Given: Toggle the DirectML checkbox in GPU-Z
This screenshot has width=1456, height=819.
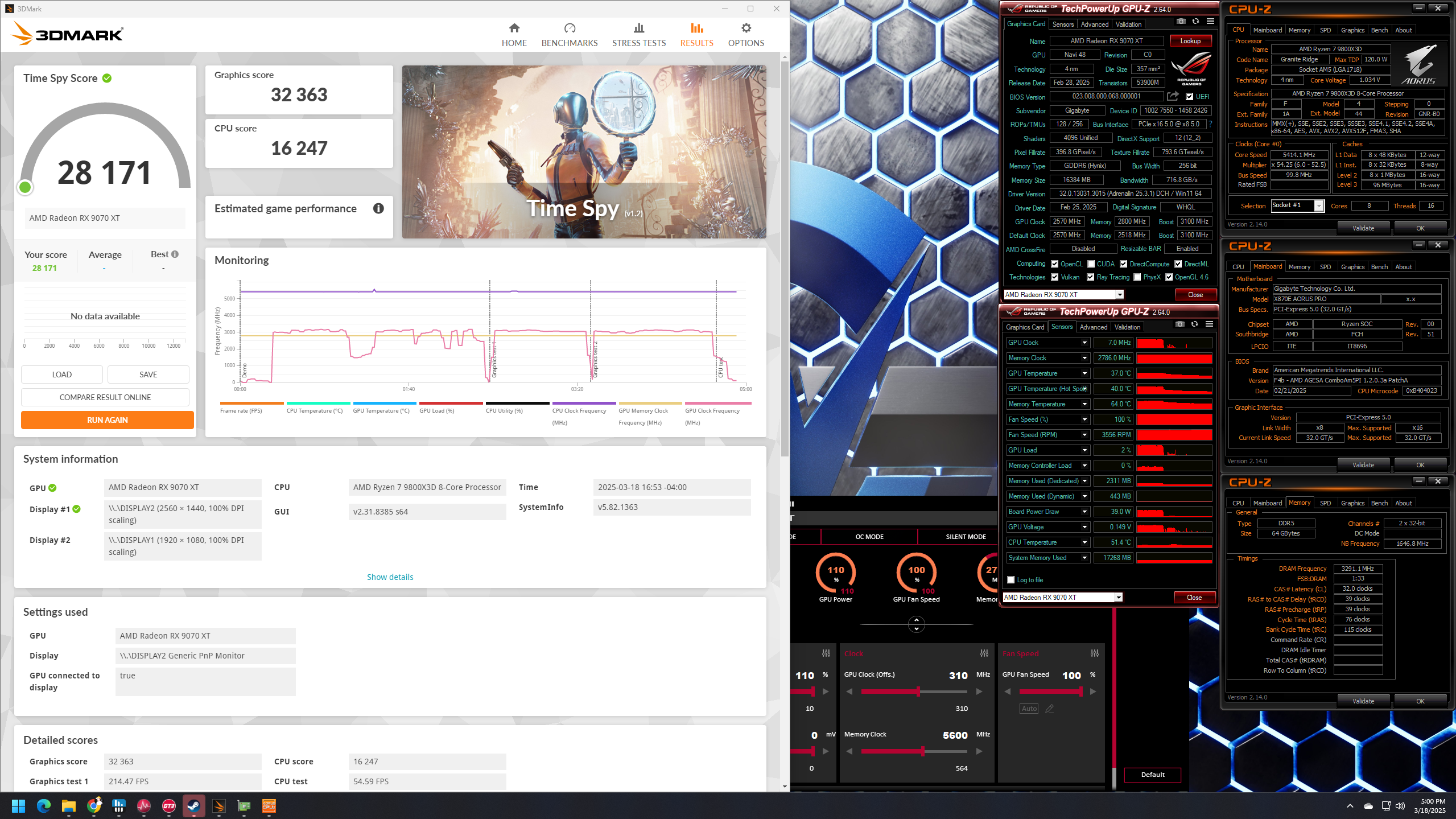Looking at the screenshot, I should pos(1178,264).
